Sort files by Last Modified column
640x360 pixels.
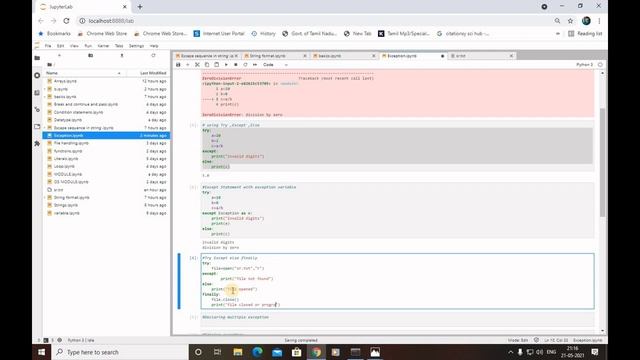148,73
